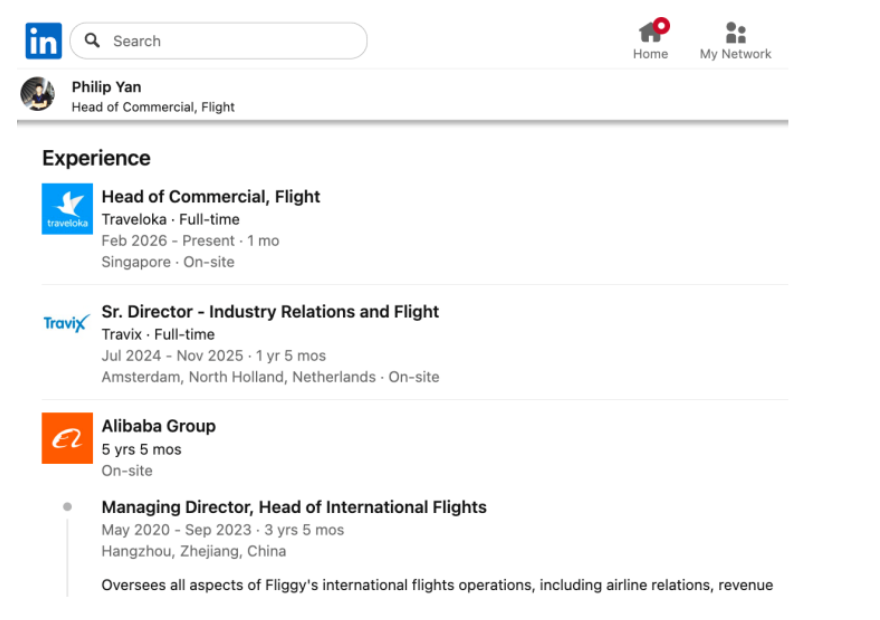Screen dimensions: 880x620
Task: Open the Alibaba Group company title
Action: (x=158, y=426)
